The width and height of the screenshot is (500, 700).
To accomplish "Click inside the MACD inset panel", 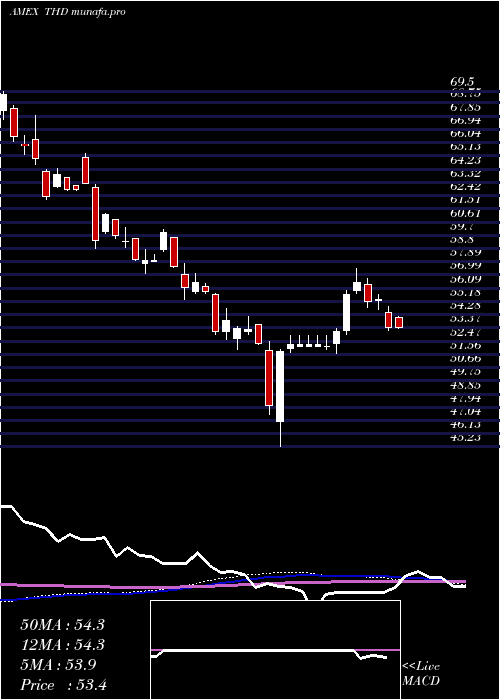I will point(275,650).
